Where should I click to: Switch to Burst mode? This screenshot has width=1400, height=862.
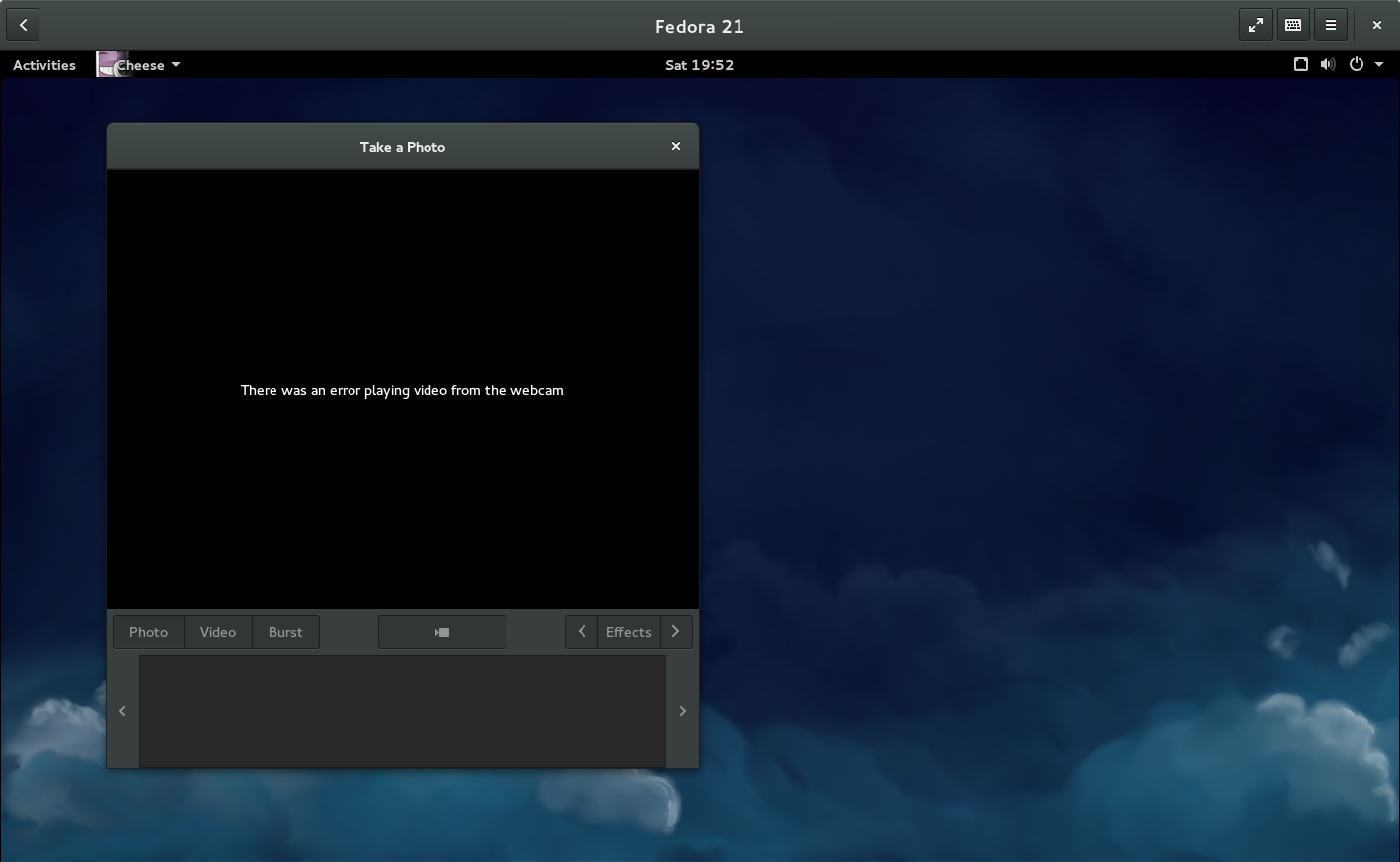click(x=285, y=632)
